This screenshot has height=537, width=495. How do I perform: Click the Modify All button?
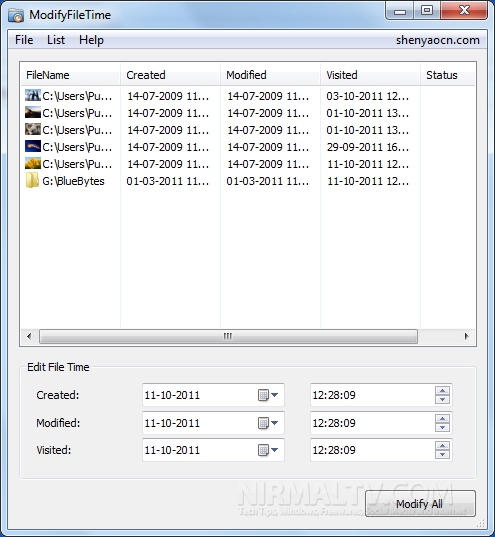point(420,503)
